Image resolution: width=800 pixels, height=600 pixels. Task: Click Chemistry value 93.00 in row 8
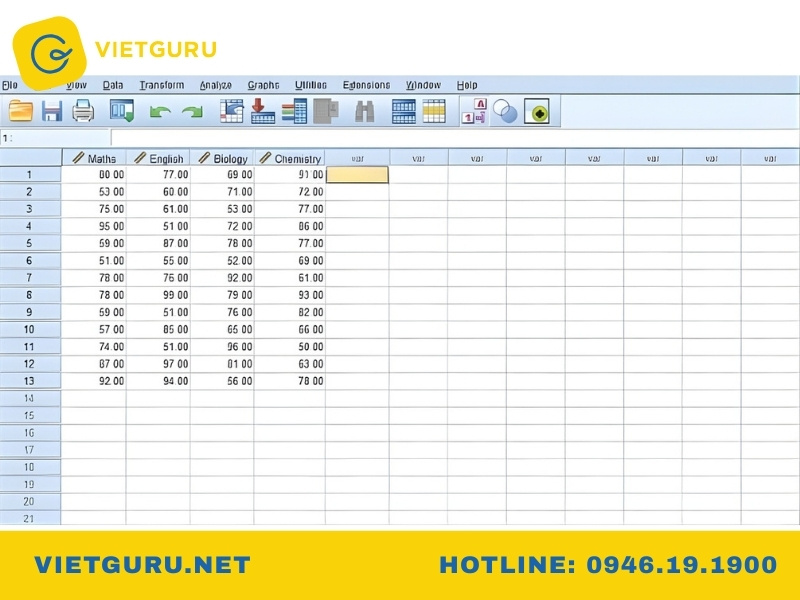tap(290, 295)
